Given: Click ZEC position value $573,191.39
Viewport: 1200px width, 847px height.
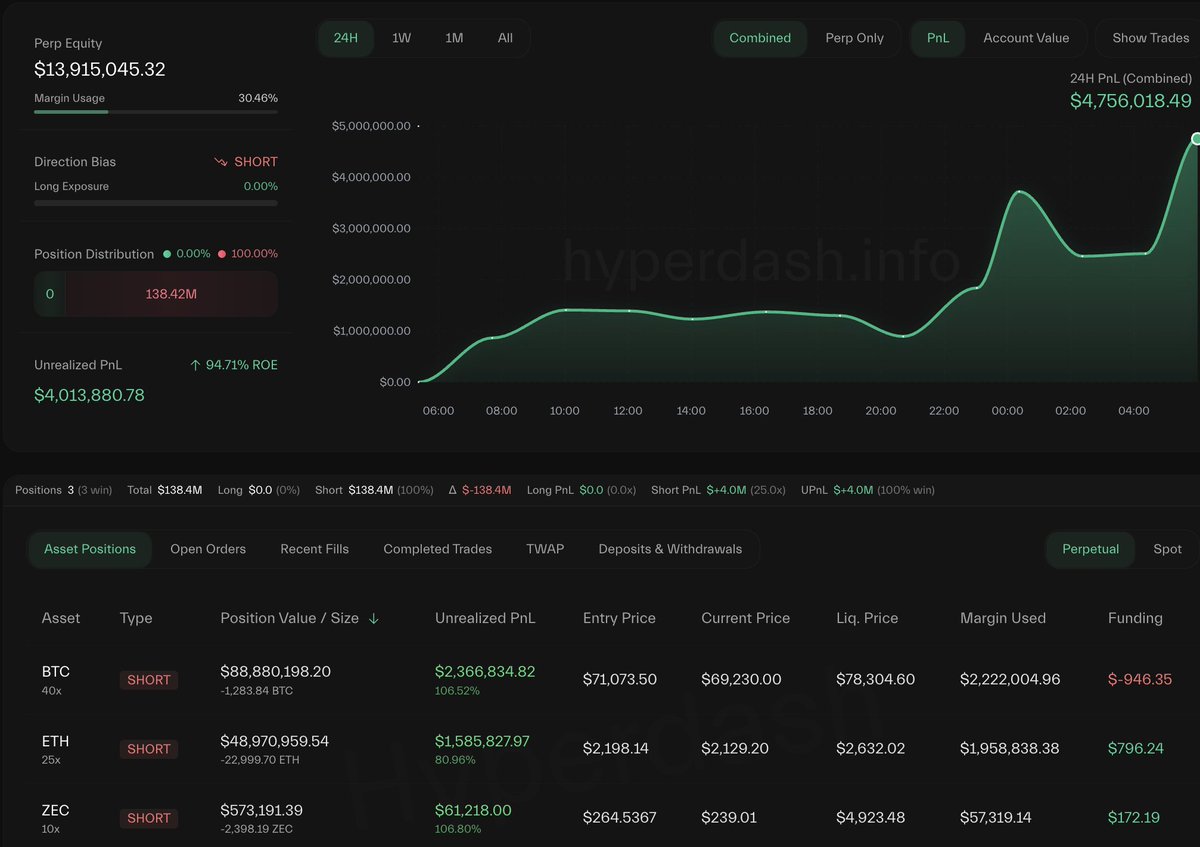Looking at the screenshot, I should 261,810.
